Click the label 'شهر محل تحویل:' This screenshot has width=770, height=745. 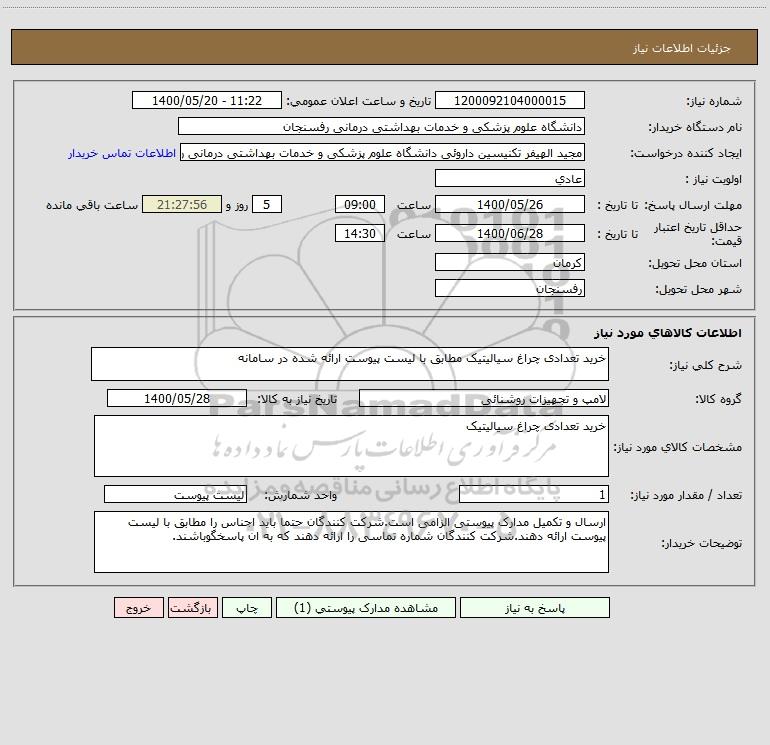[x=699, y=289]
